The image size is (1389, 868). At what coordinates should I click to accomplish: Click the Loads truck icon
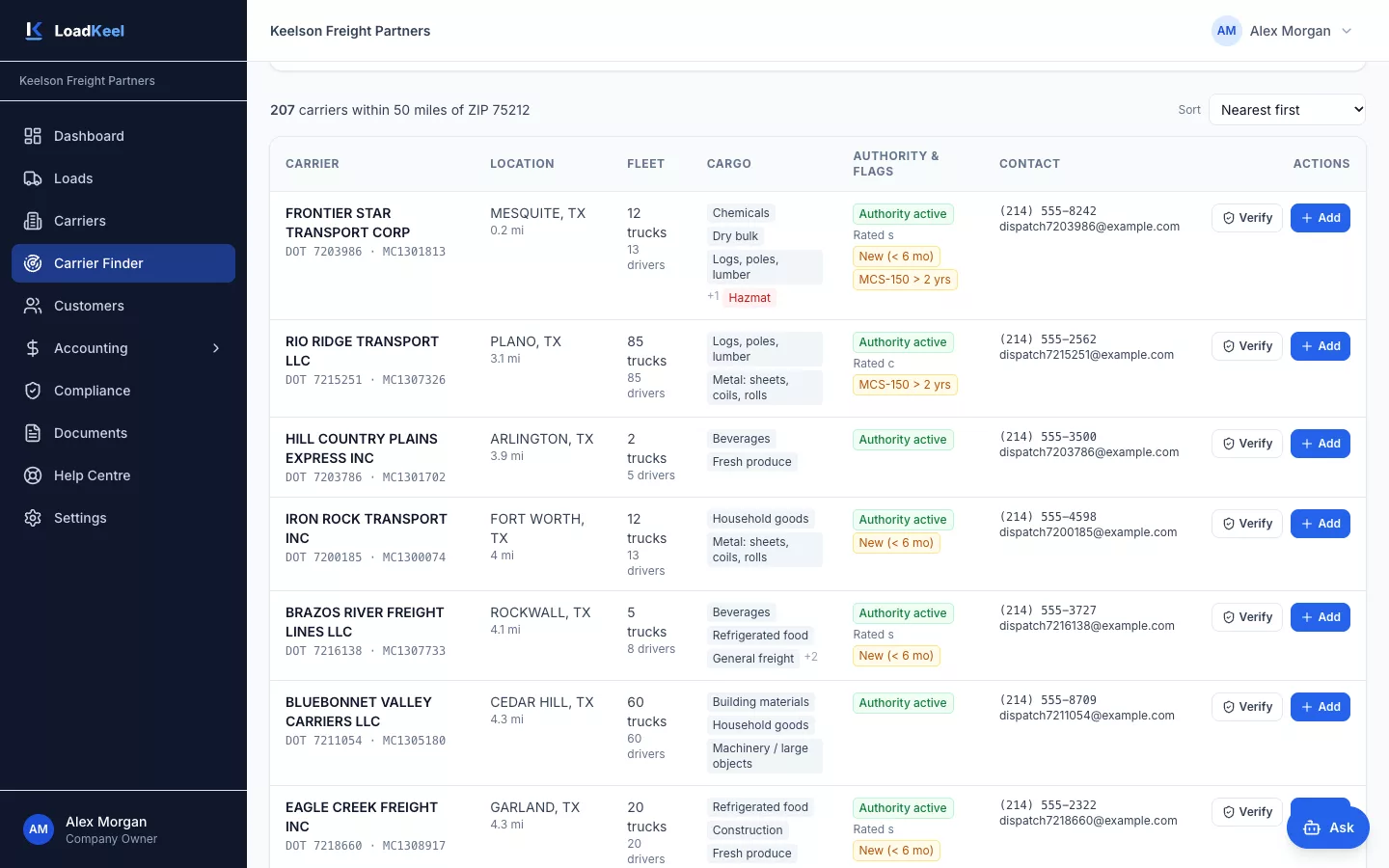click(x=33, y=178)
